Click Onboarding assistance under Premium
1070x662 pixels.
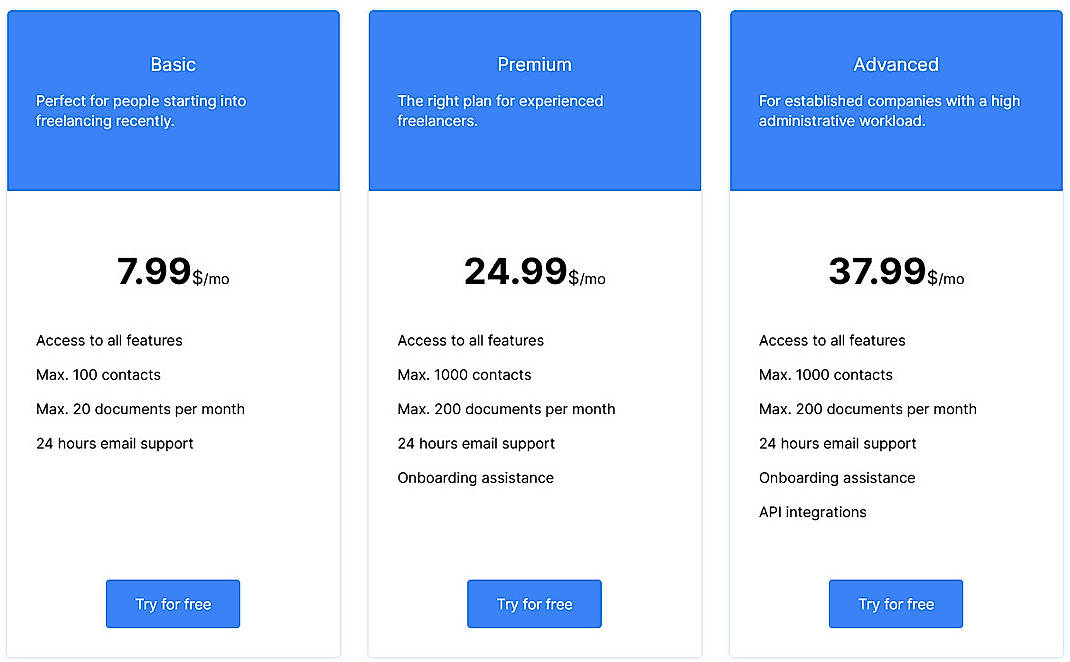pyautogui.click(x=475, y=478)
